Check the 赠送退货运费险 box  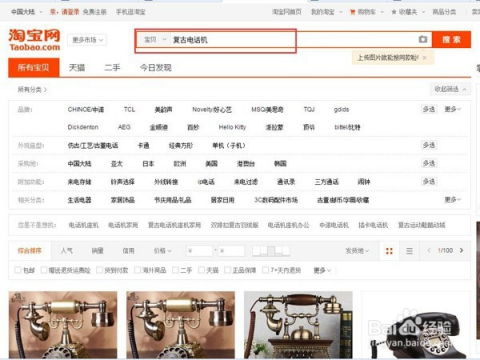coord(44,270)
